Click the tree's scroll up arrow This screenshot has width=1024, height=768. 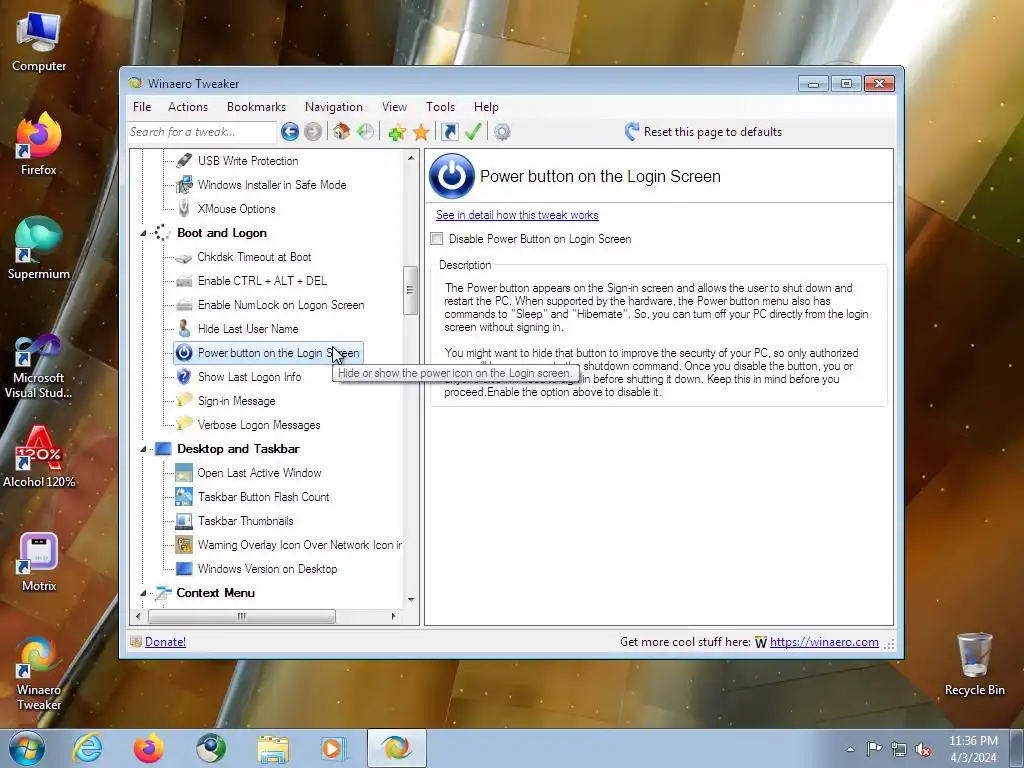pos(411,158)
